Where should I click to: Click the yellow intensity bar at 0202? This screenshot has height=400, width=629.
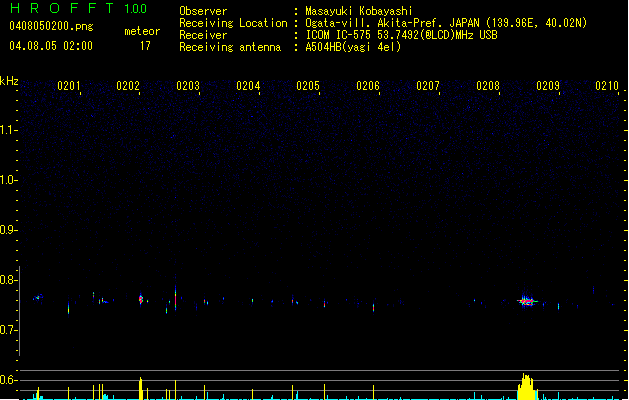(141, 388)
